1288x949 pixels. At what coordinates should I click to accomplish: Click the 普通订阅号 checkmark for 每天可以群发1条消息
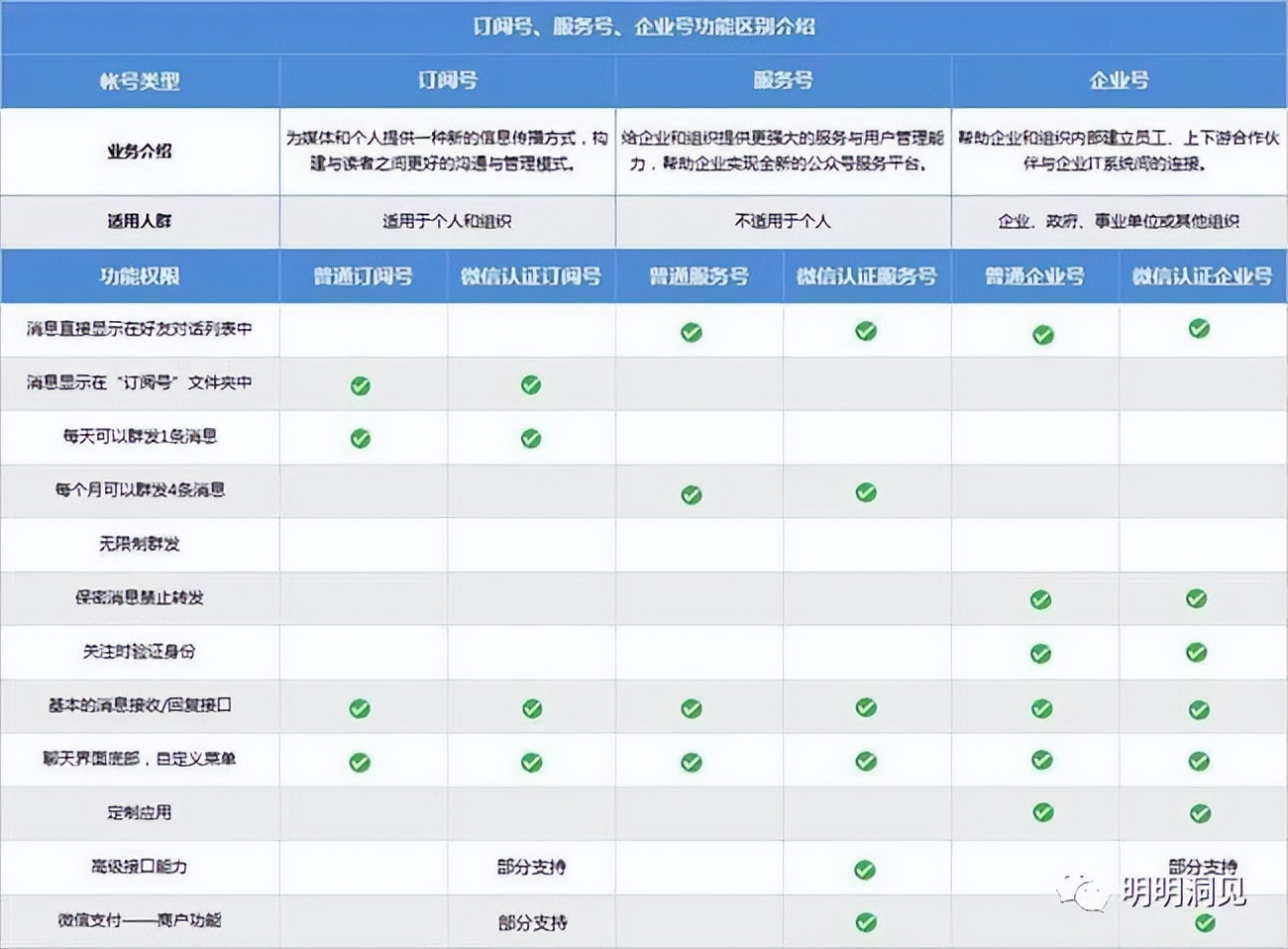click(x=361, y=438)
